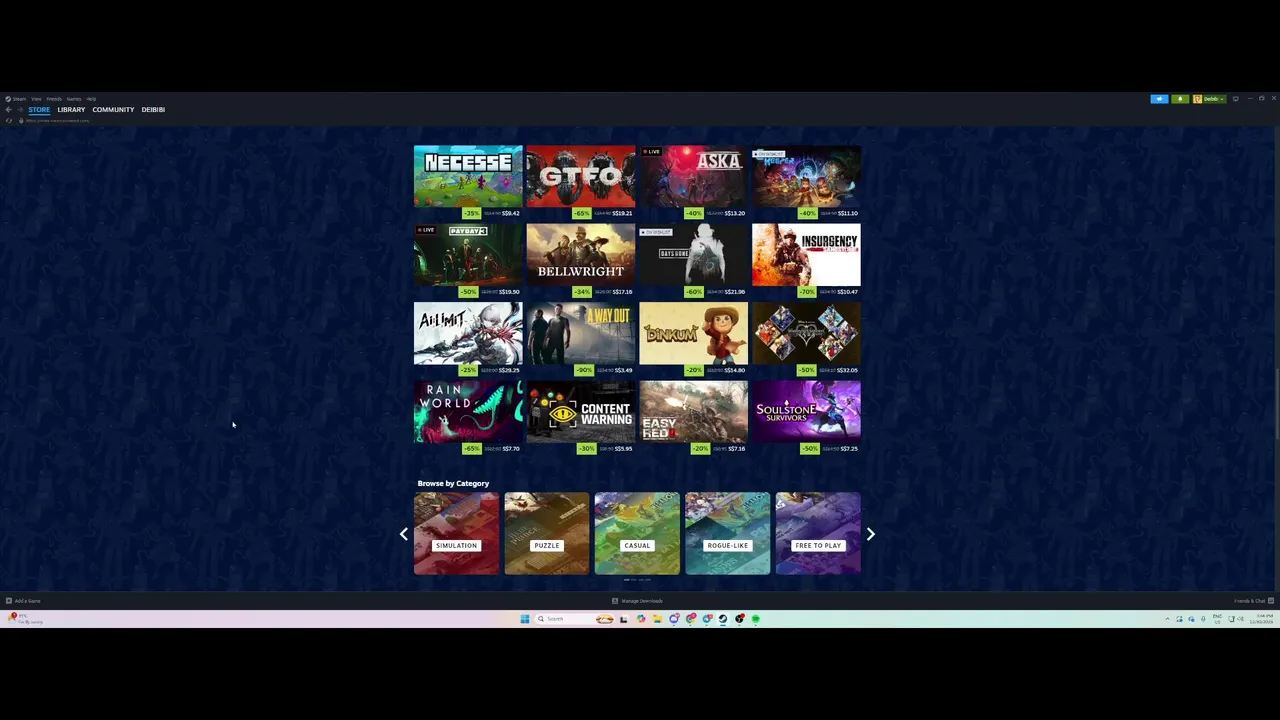Open File Explorer from the taskbar
The height and width of the screenshot is (720, 1280).
(657, 619)
